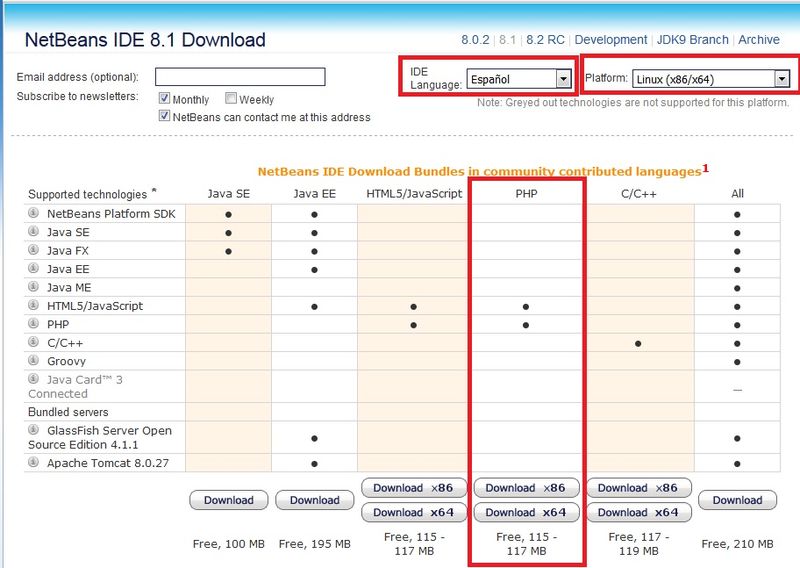The image size is (800, 568).
Task: Click the C/C++ column header
Action: pos(639,194)
